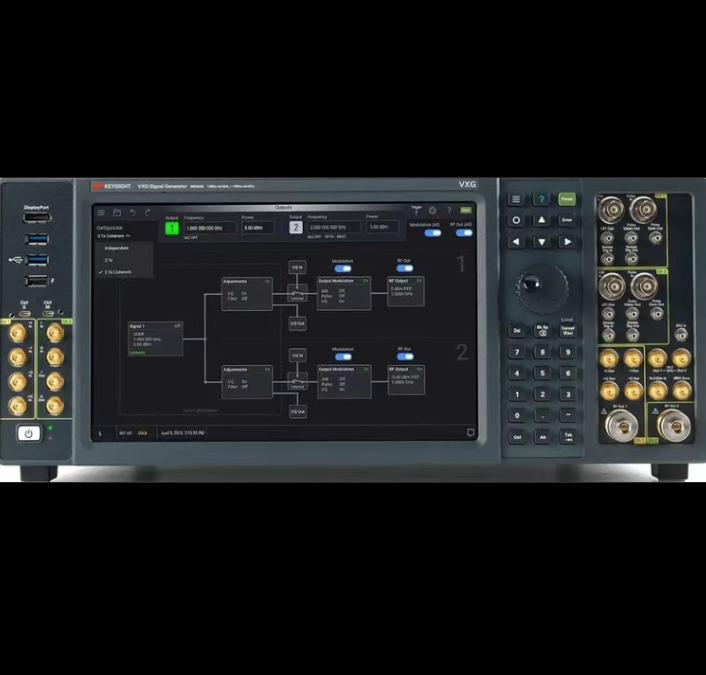Click channel 1 I/Q In block
The height and width of the screenshot is (675, 706).
pyautogui.click(x=297, y=267)
